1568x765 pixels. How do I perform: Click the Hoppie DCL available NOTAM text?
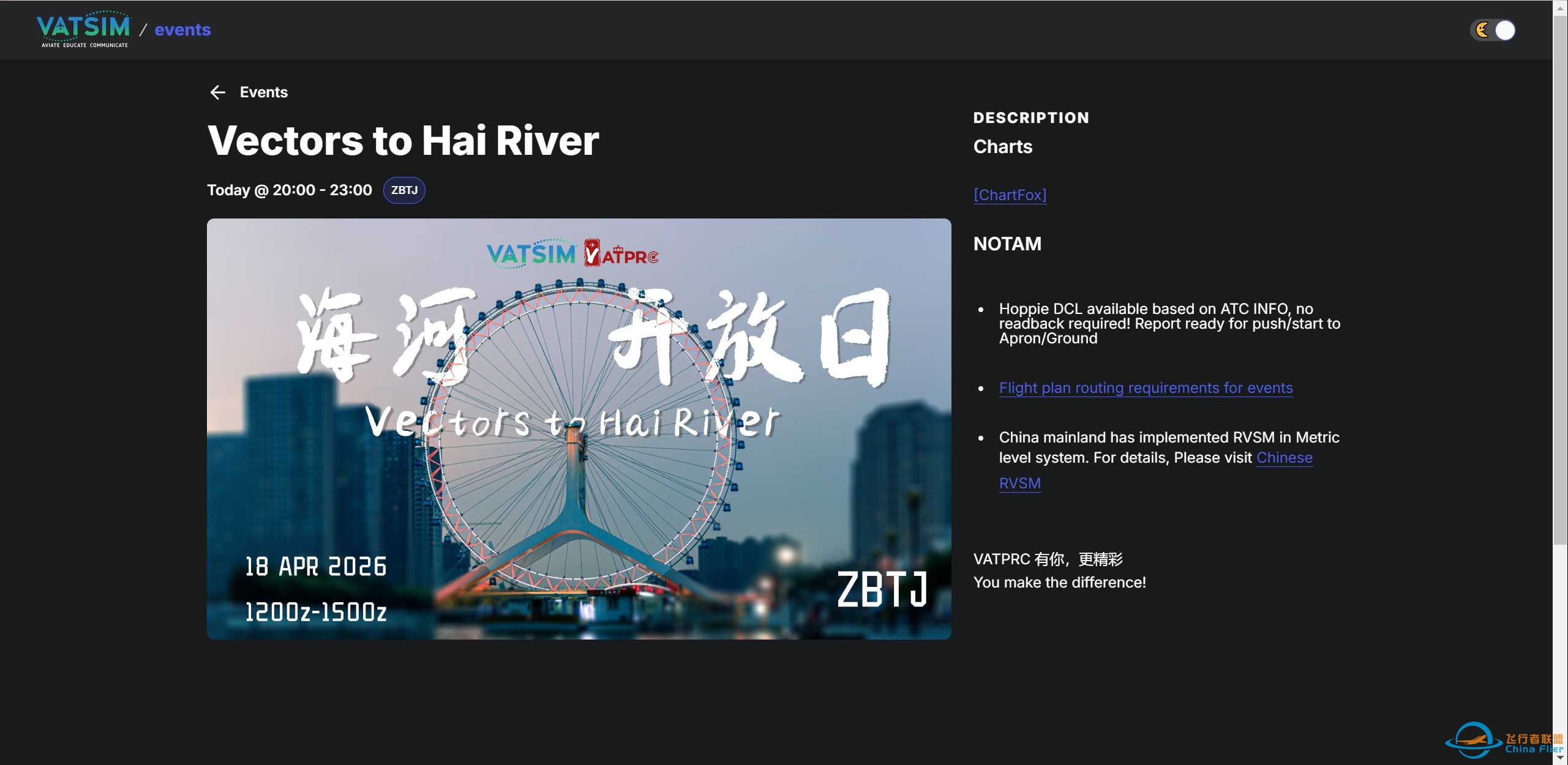(1169, 324)
